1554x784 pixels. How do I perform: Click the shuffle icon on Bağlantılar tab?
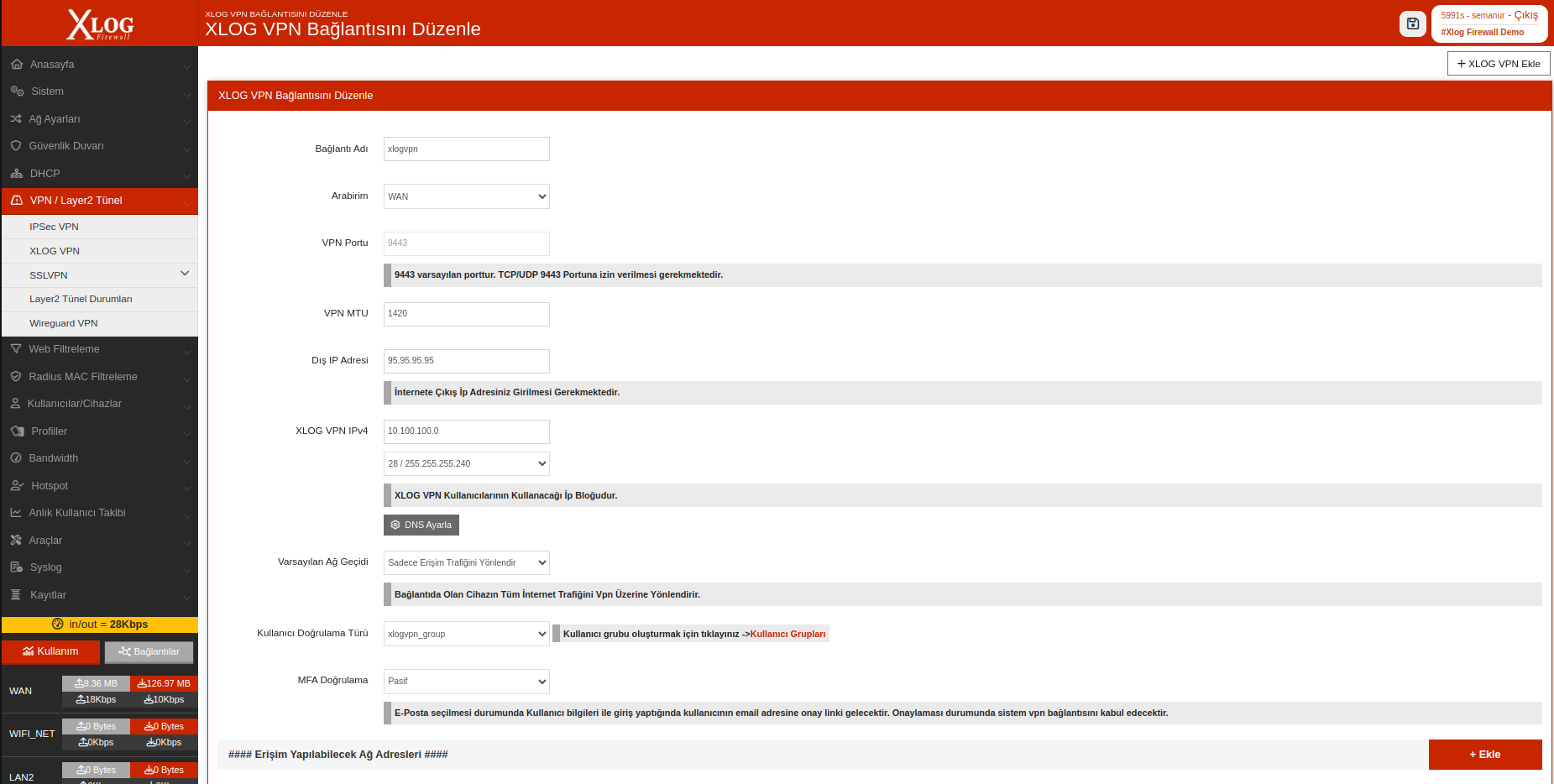(125, 651)
